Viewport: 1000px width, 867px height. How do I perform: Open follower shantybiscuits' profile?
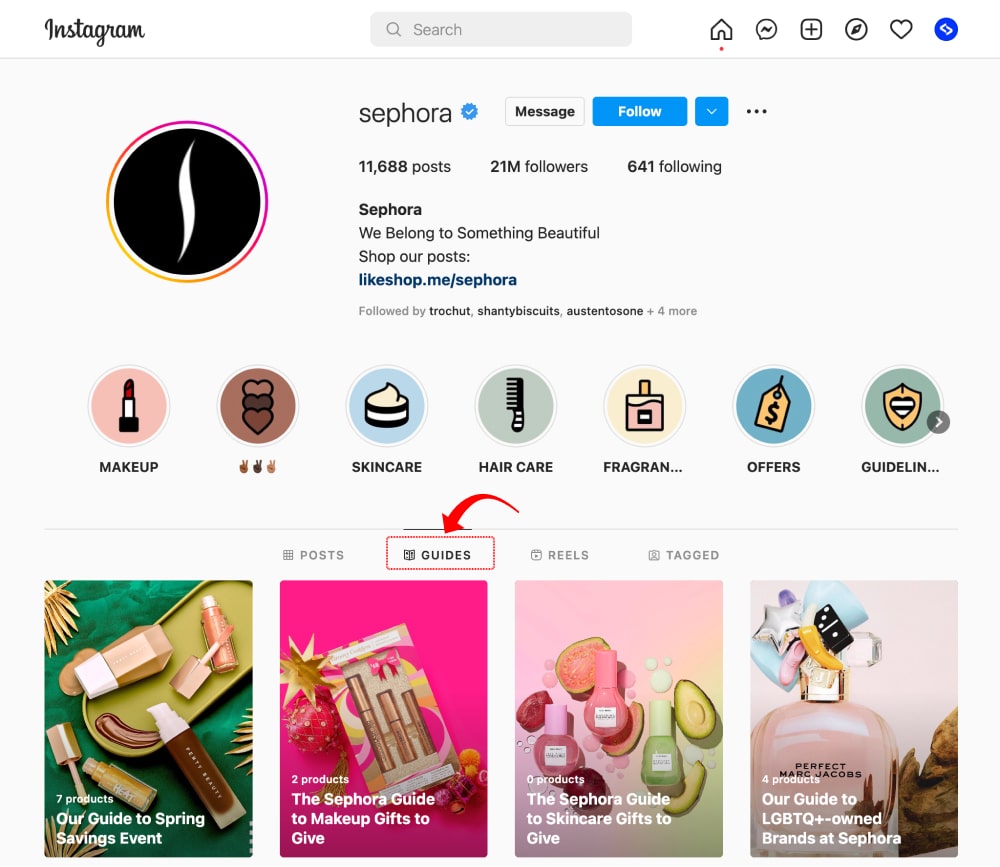(518, 311)
